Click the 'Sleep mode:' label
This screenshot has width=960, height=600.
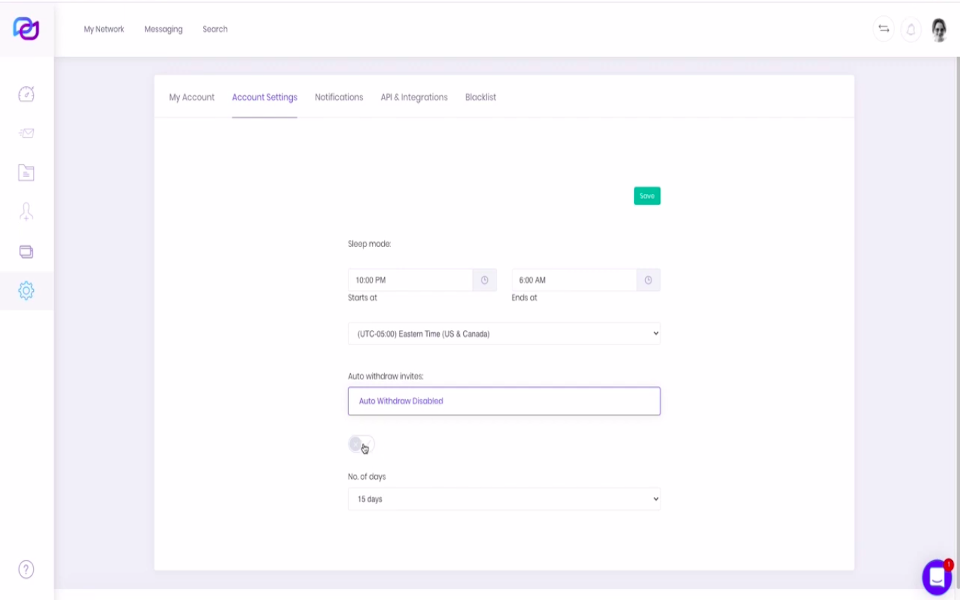coord(369,244)
